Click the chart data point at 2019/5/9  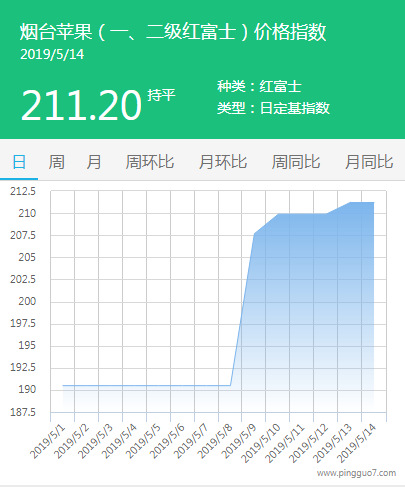[254, 234]
